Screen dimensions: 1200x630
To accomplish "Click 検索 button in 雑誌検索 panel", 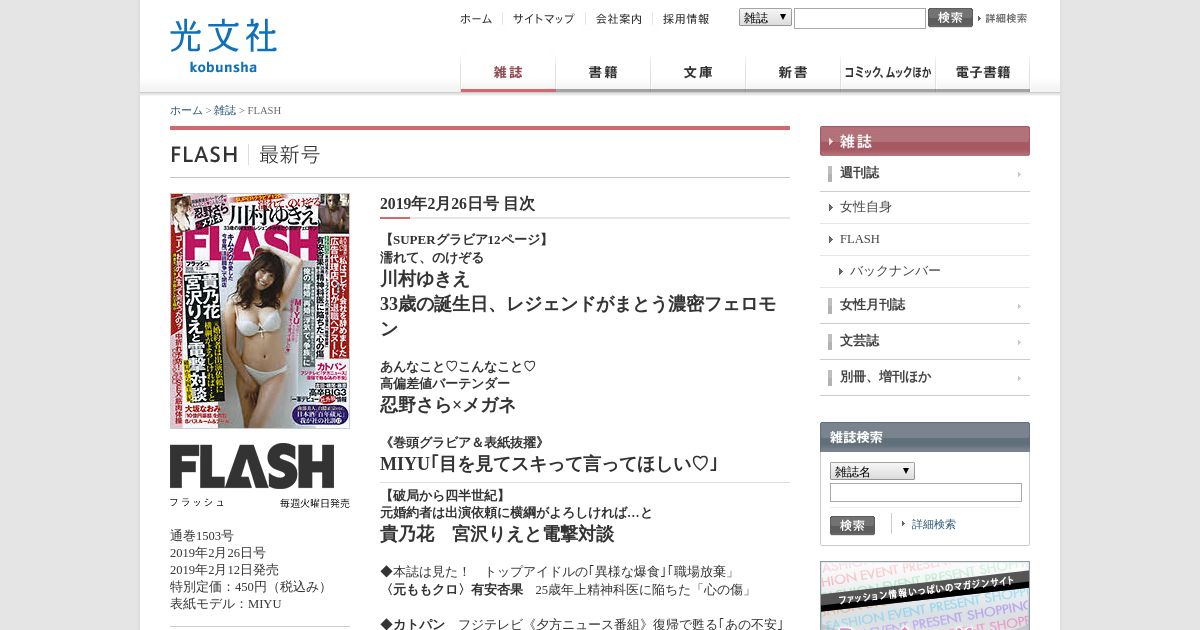I will 852,525.
